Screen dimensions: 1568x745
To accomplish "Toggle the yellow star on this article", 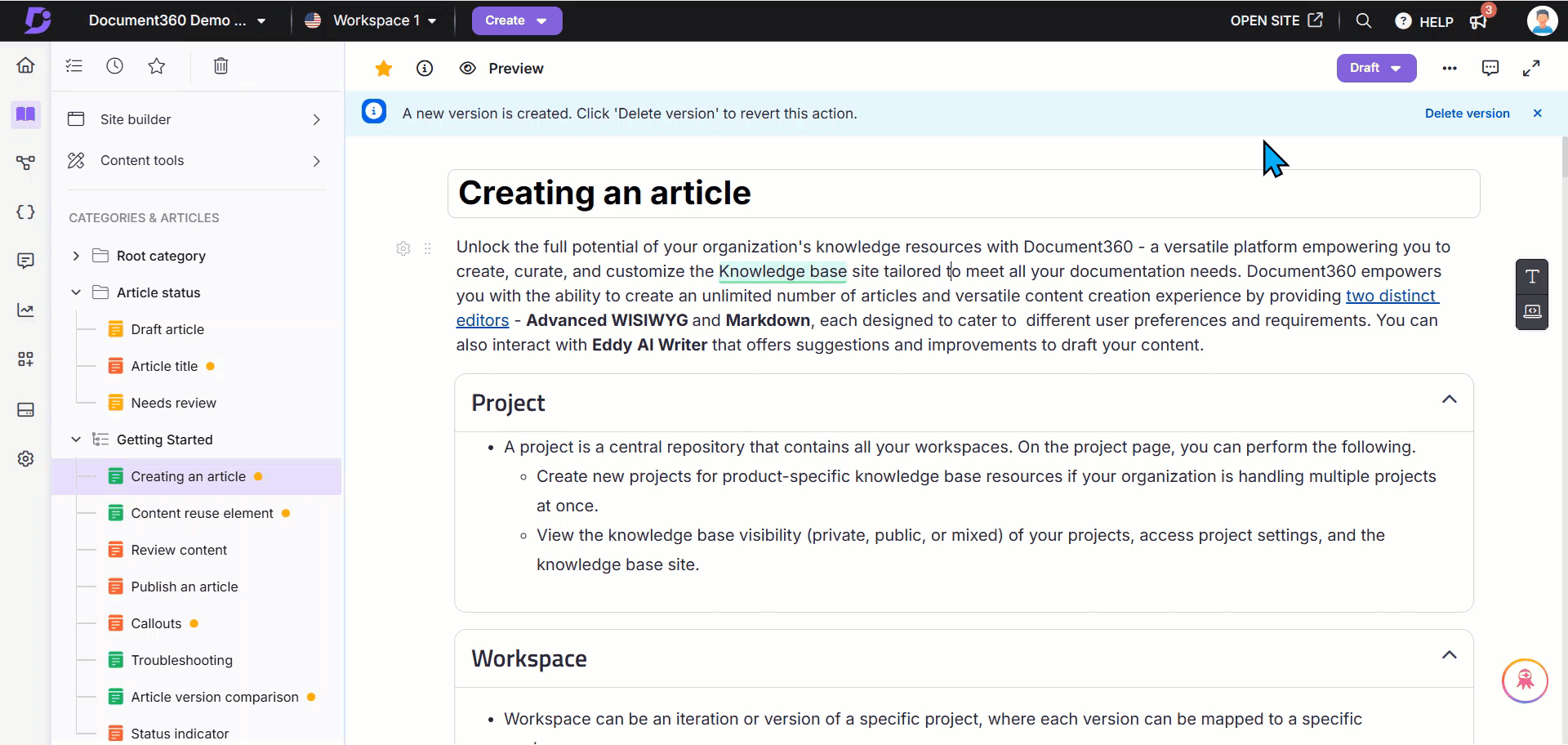I will [383, 69].
